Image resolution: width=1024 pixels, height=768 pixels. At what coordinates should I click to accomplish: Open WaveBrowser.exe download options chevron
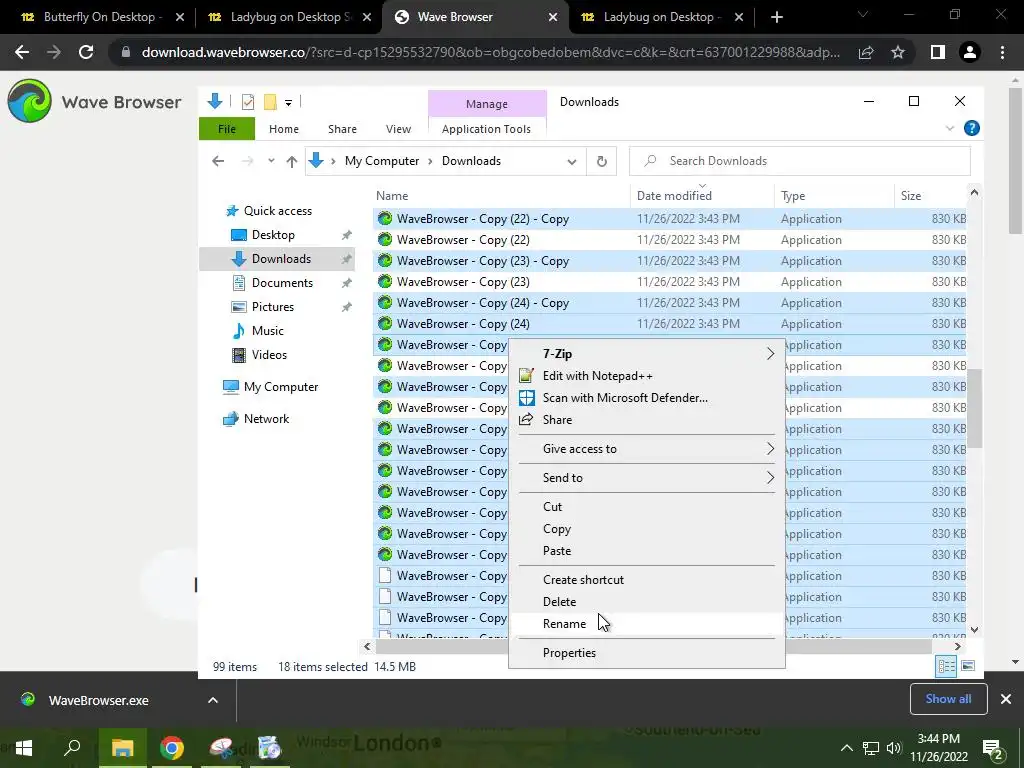tap(213, 700)
